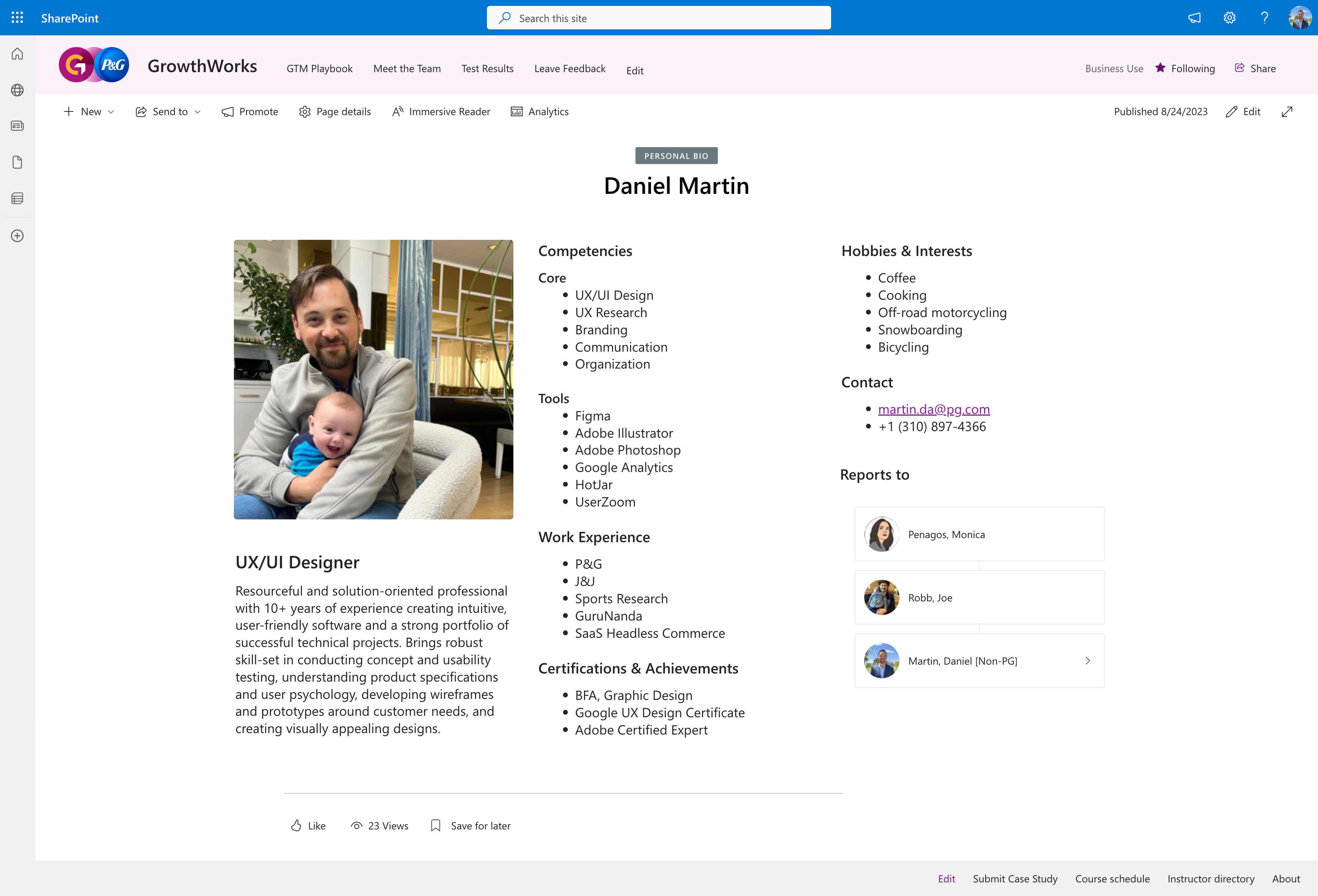Screen dimensions: 1318x896
Task: Open the account profile picture
Action: pyautogui.click(x=1299, y=18)
